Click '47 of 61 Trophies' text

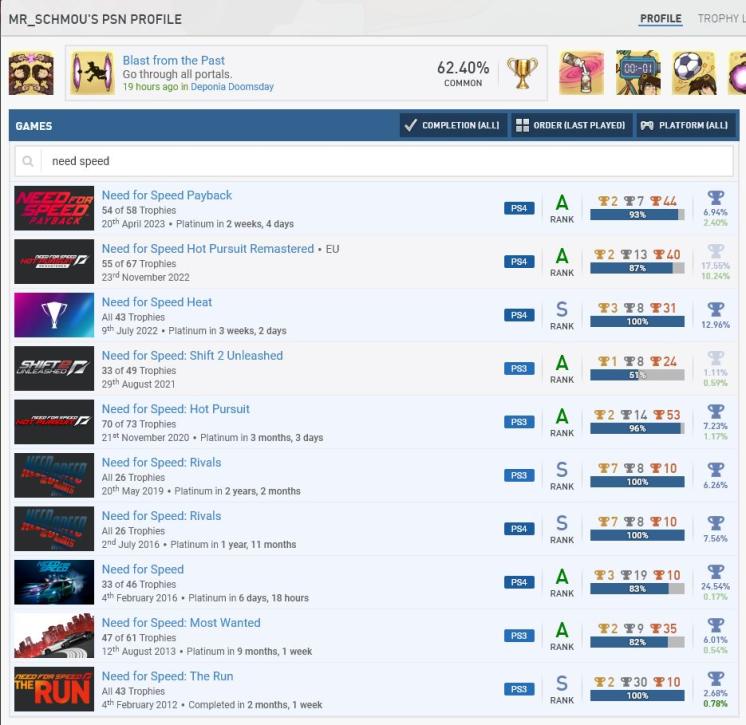138,637
